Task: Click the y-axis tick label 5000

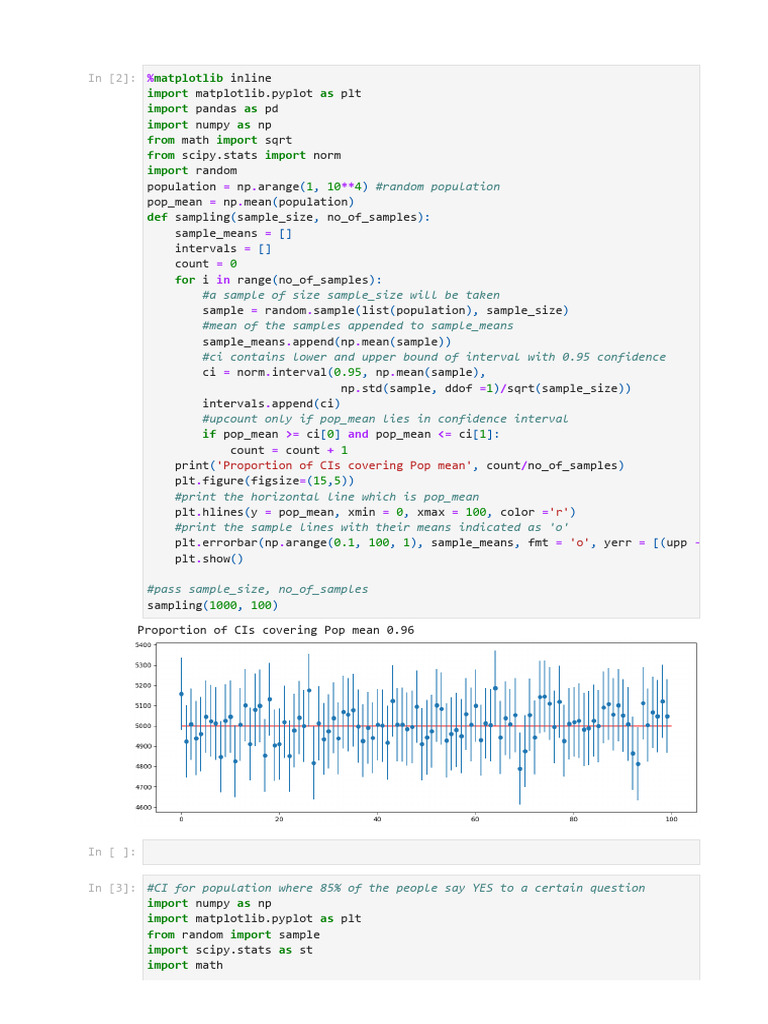Action: point(143,726)
